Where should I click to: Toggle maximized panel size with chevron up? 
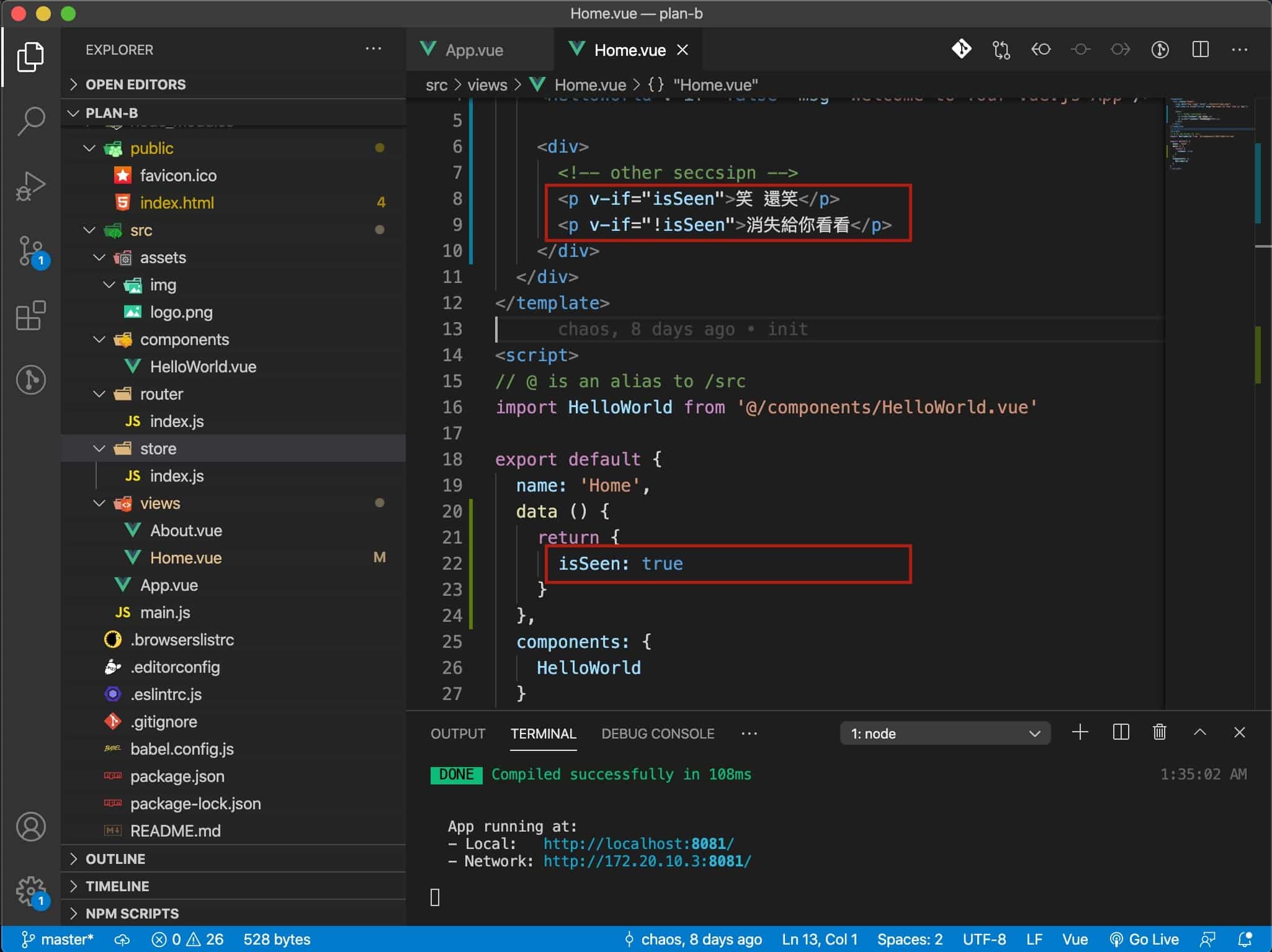(x=1199, y=733)
